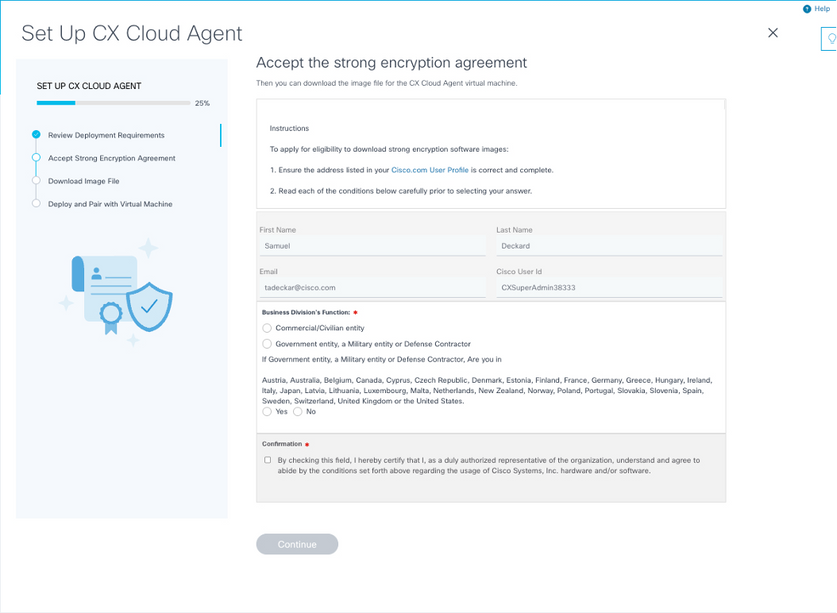Click the 'Instructions' heading text
Viewport: 837px width, 613px height.
point(289,128)
